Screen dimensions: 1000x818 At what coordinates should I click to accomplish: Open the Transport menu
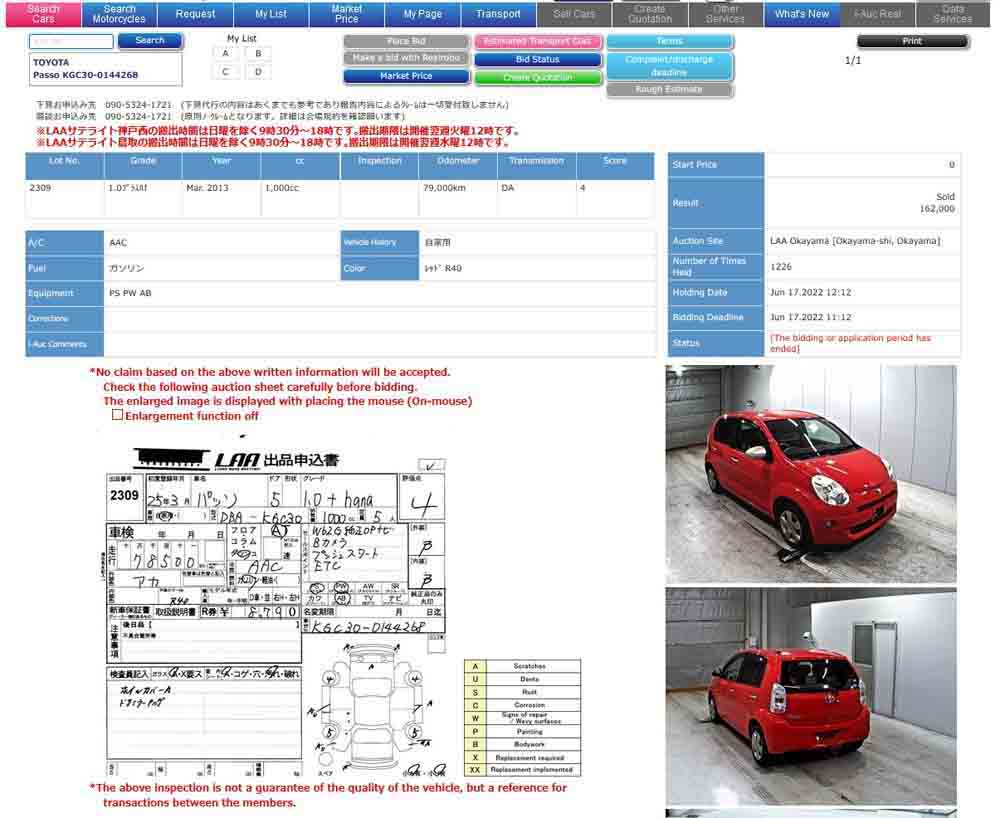[x=498, y=13]
